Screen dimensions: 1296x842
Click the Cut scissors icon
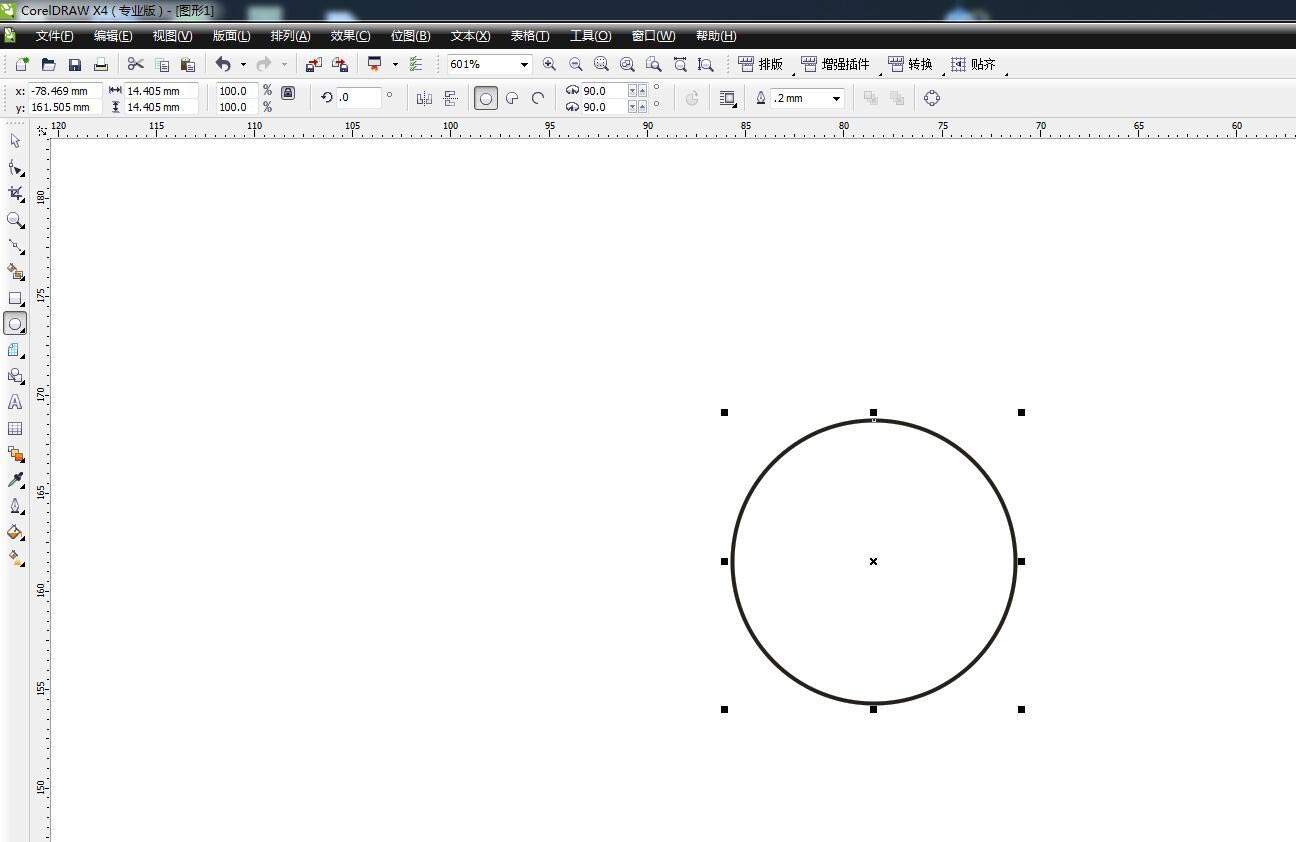point(135,64)
